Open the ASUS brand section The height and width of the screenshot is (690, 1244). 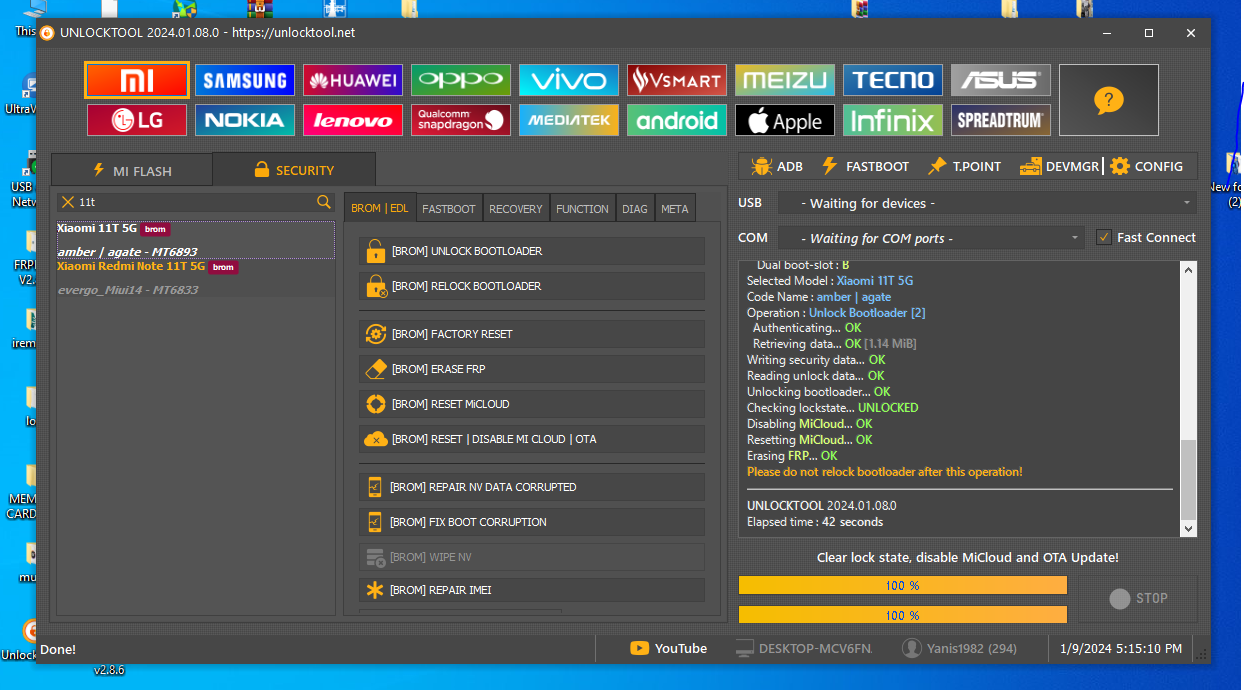1001,80
